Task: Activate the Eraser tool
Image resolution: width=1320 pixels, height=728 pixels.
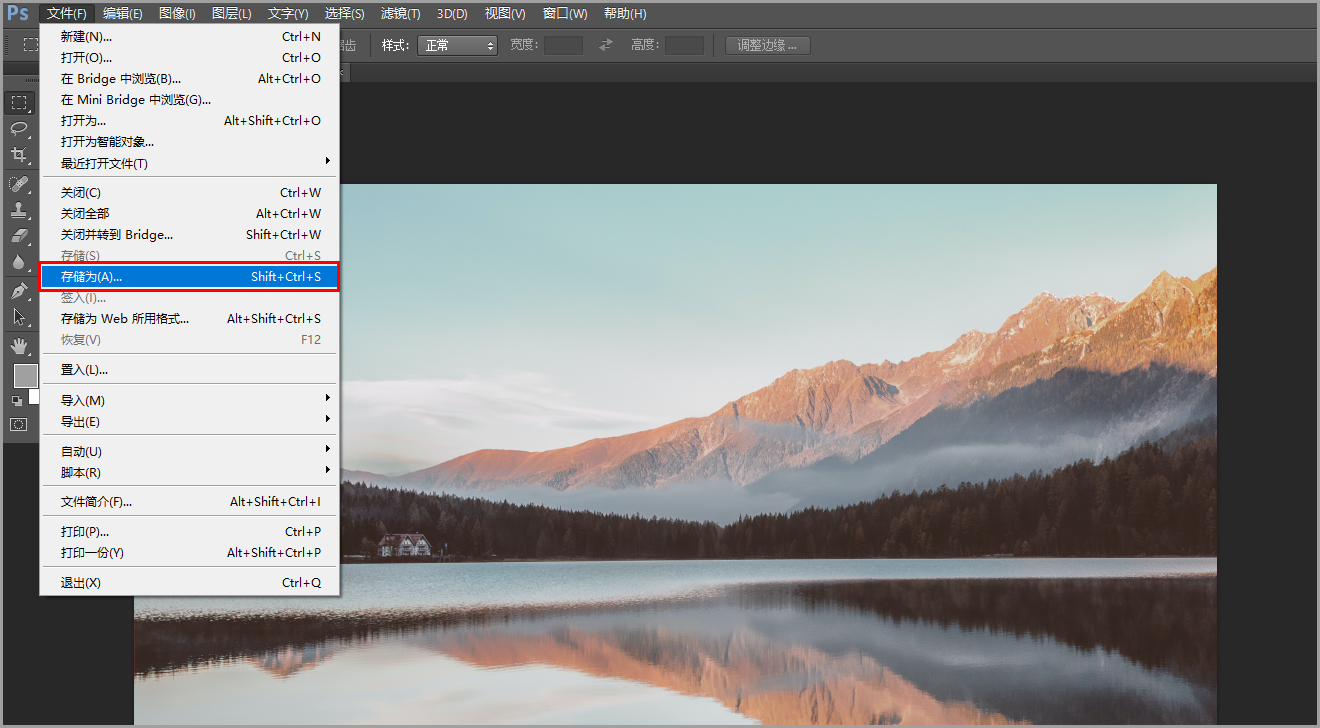Action: (x=19, y=236)
